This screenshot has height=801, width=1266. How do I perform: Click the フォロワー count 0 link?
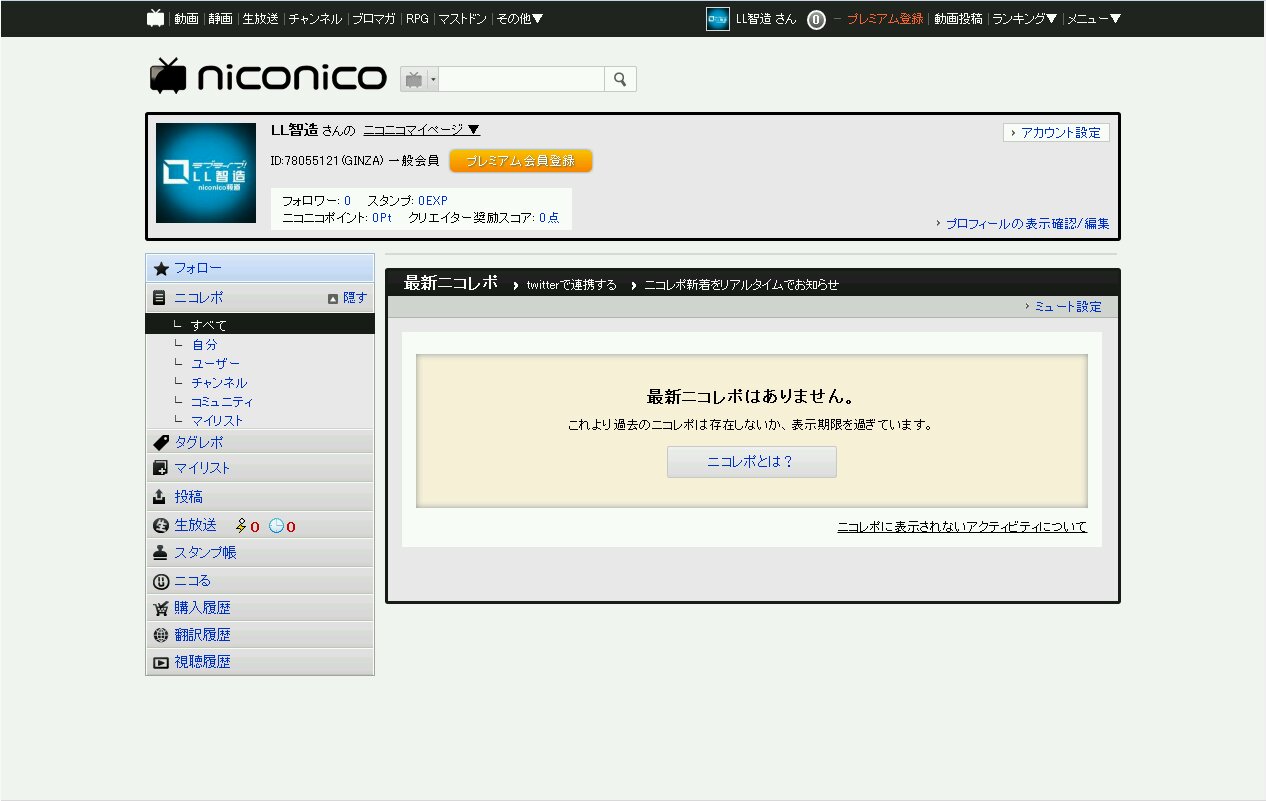tap(347, 201)
